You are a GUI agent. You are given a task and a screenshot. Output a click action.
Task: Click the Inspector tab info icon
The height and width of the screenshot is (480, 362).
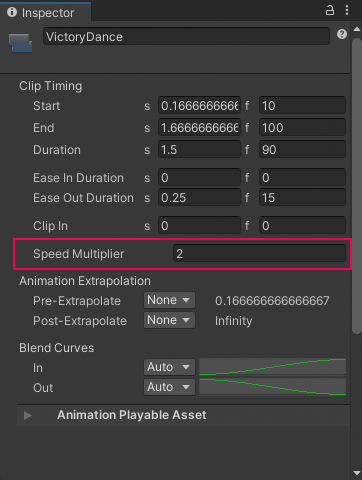pos(12,12)
